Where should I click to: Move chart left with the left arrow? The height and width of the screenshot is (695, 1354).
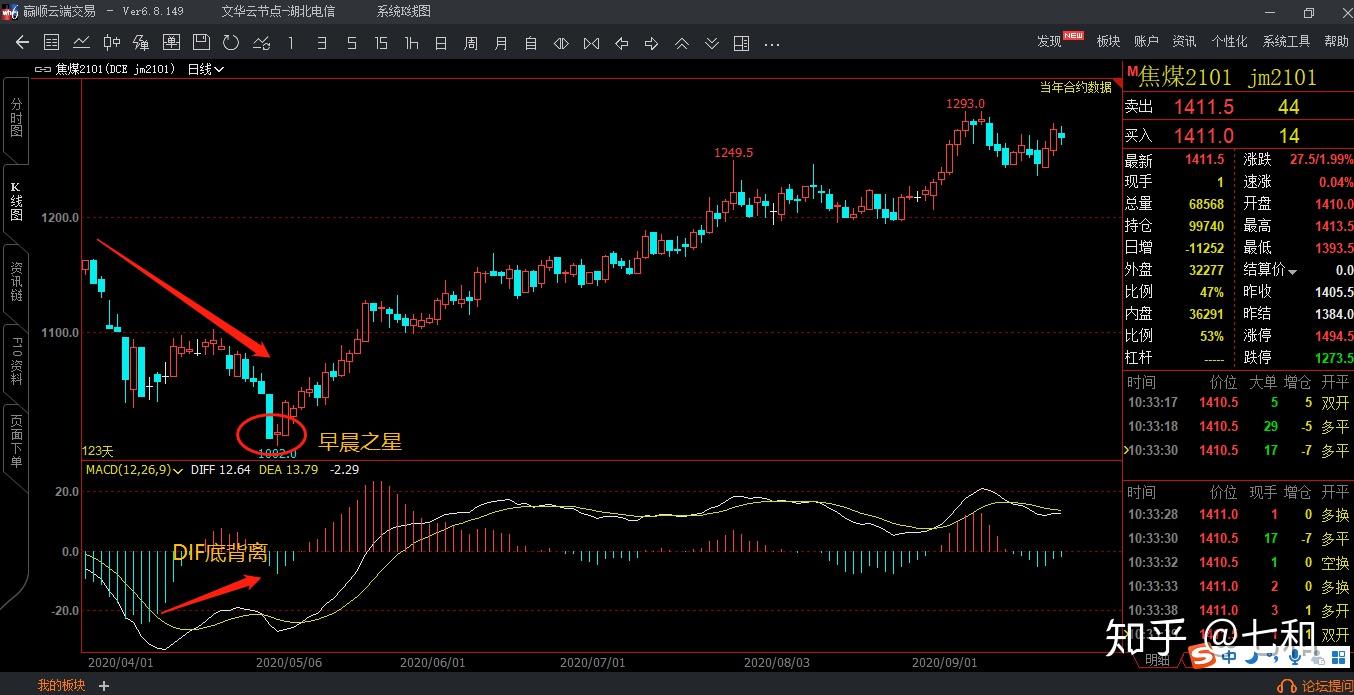(621, 43)
